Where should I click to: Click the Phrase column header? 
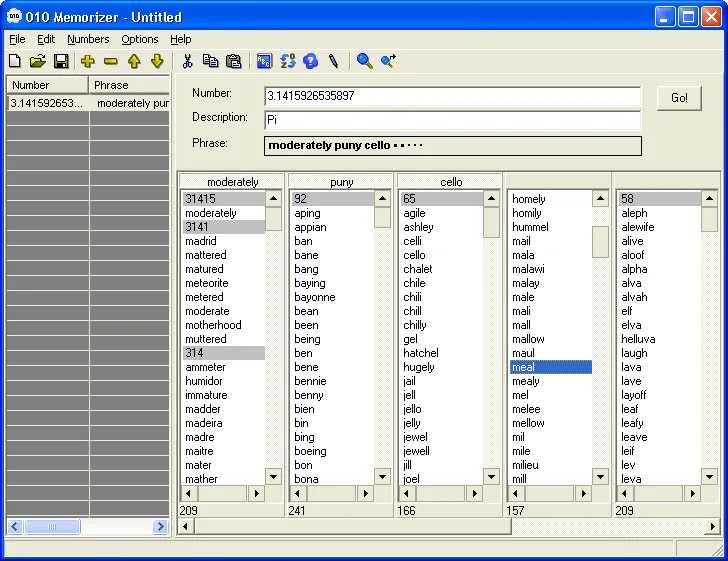click(x=129, y=85)
